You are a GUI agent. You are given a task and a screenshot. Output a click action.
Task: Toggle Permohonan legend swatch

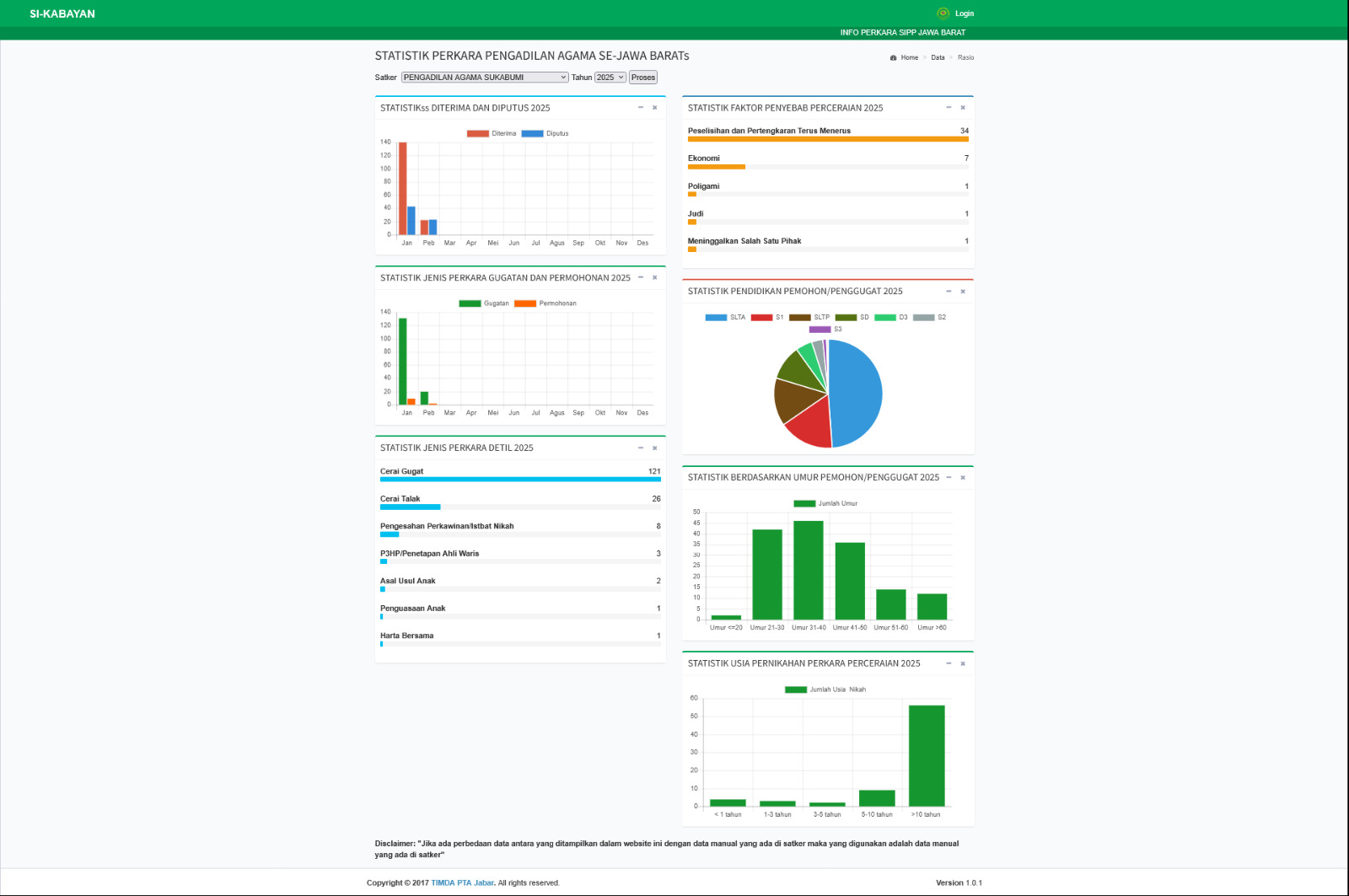[525, 303]
